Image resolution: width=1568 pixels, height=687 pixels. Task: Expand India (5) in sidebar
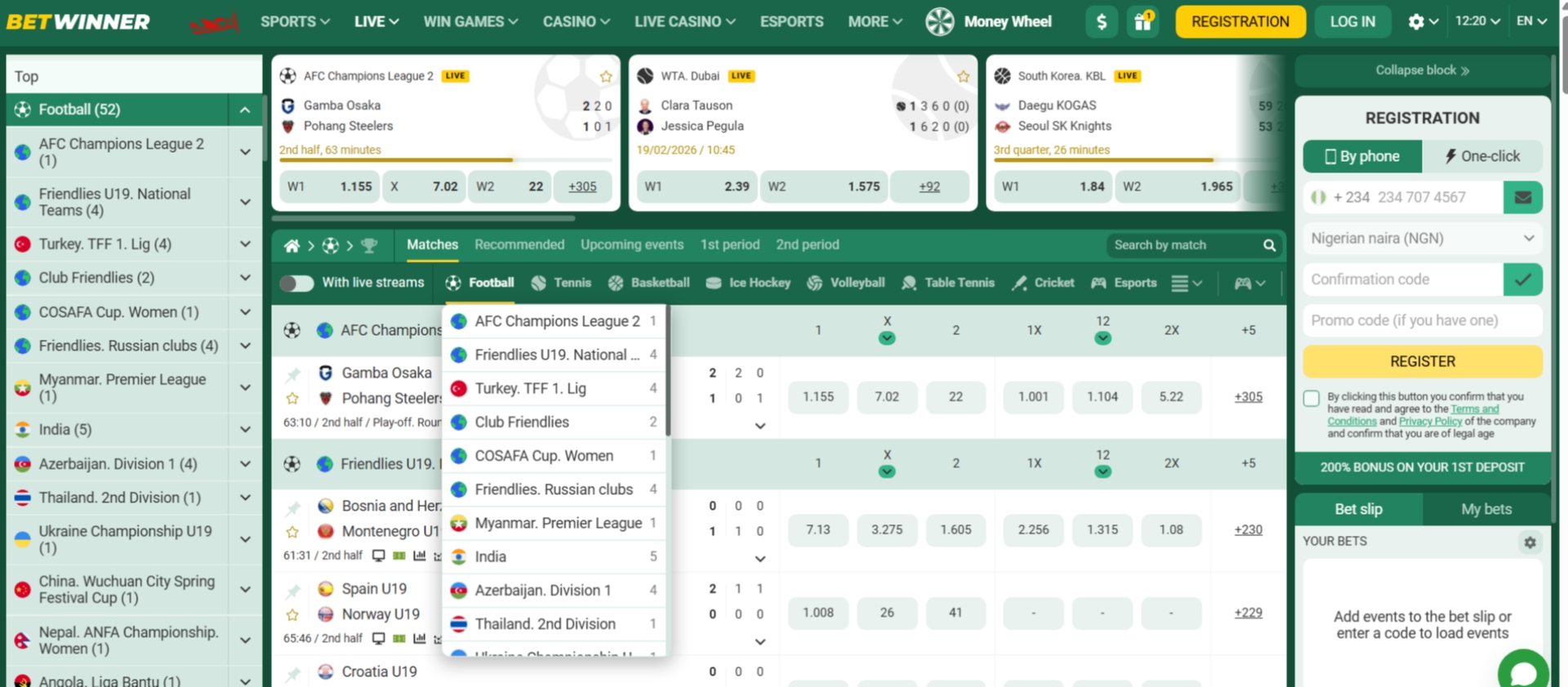point(245,430)
